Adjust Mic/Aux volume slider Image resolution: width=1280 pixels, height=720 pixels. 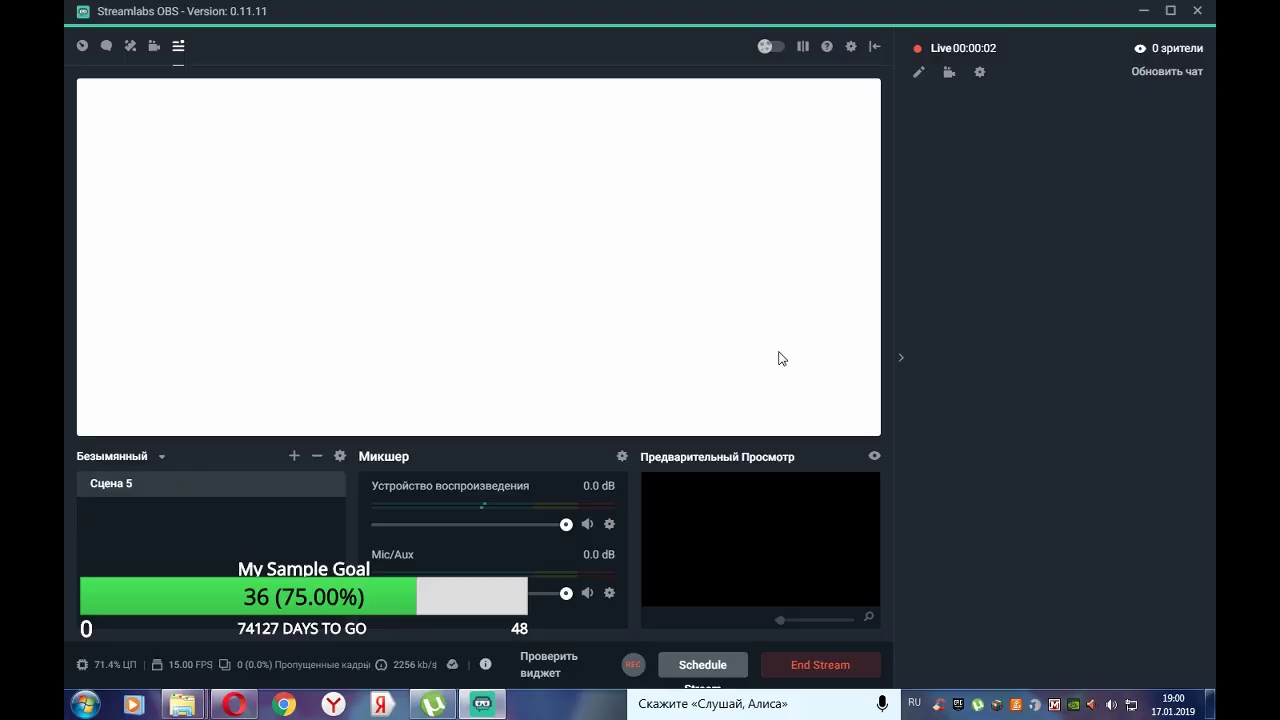549,593
